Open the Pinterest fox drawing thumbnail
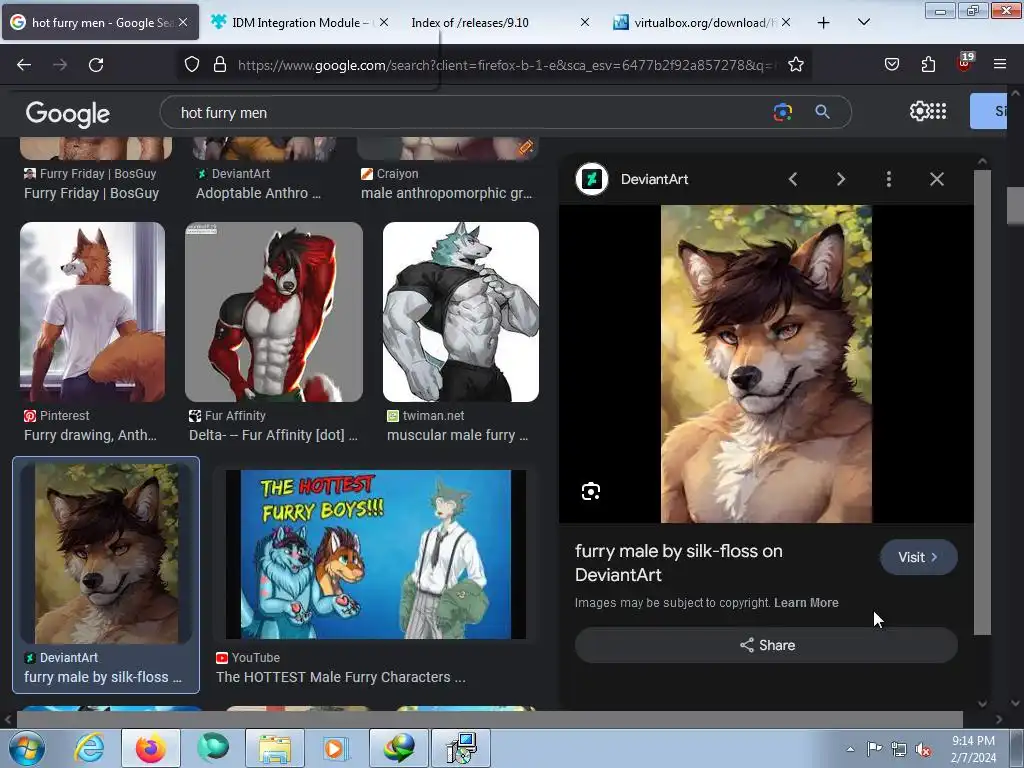1024x768 pixels. pyautogui.click(x=92, y=312)
